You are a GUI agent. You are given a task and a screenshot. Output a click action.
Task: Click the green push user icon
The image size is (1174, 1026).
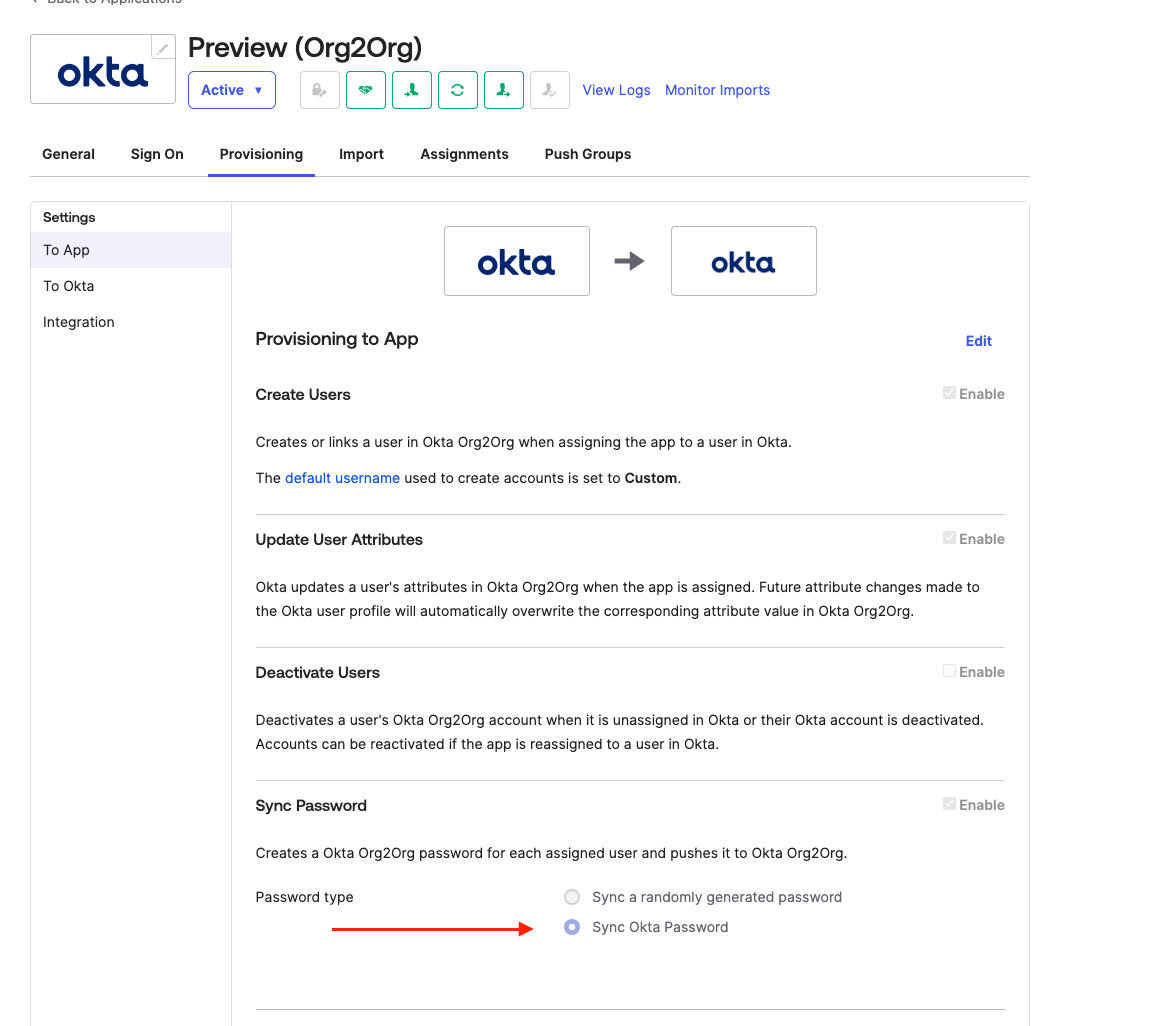504,90
